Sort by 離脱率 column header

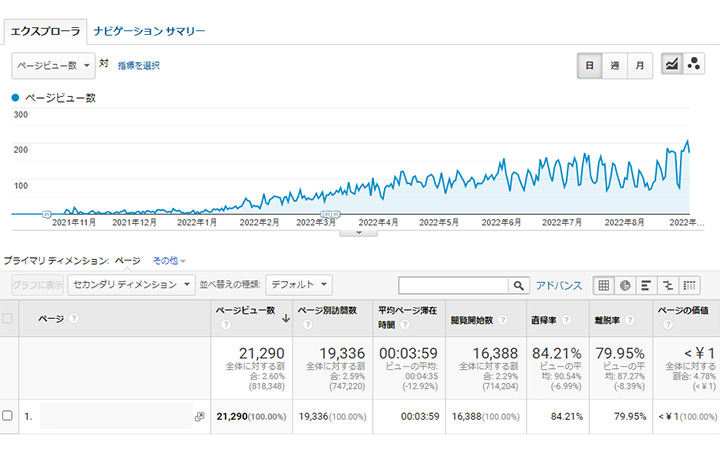click(x=607, y=320)
